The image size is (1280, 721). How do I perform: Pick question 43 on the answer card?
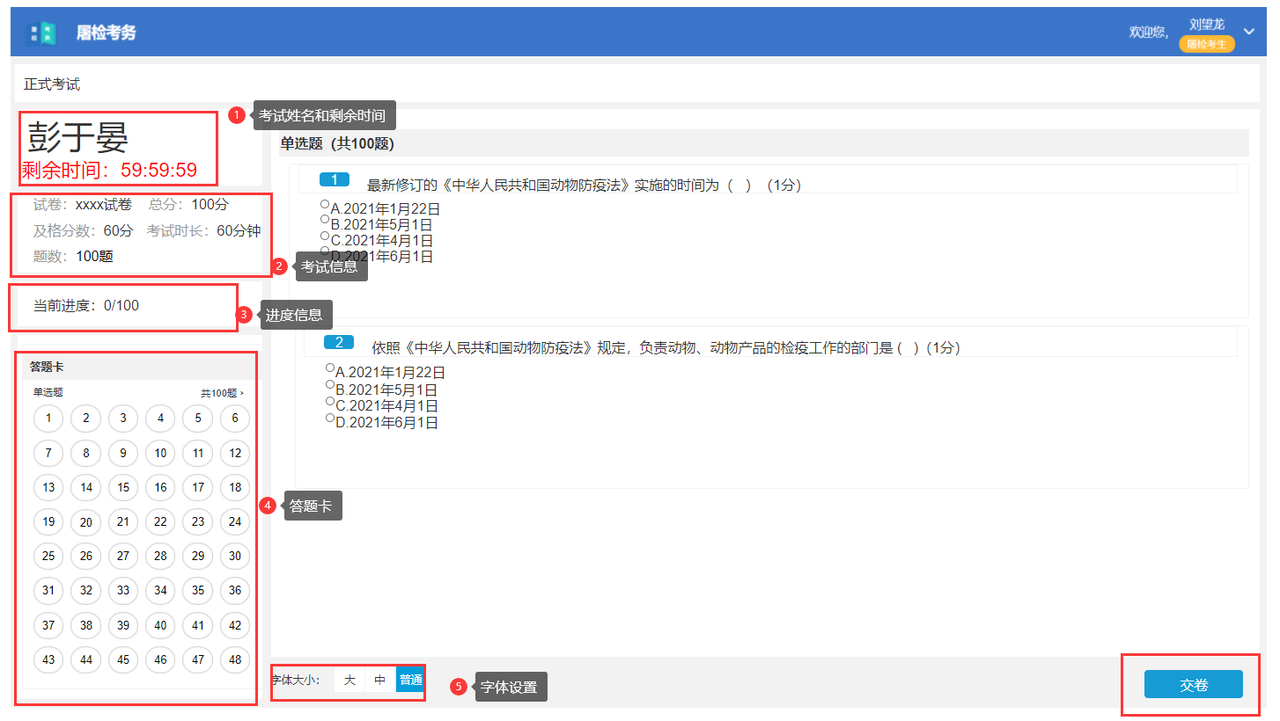48,660
